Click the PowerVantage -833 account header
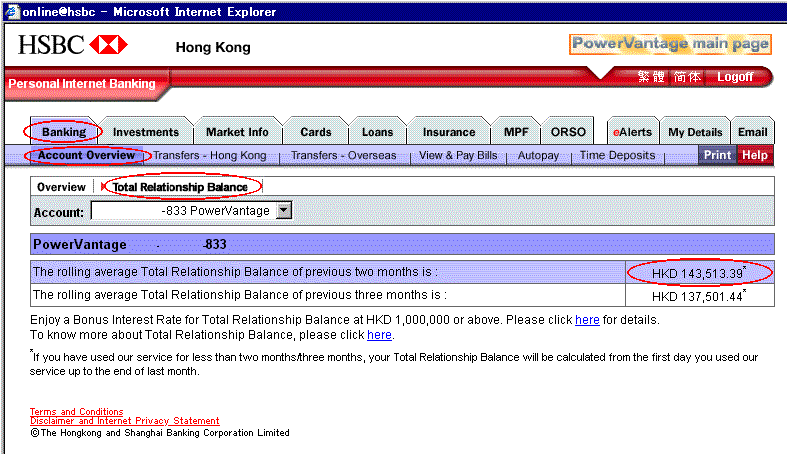 pos(402,244)
